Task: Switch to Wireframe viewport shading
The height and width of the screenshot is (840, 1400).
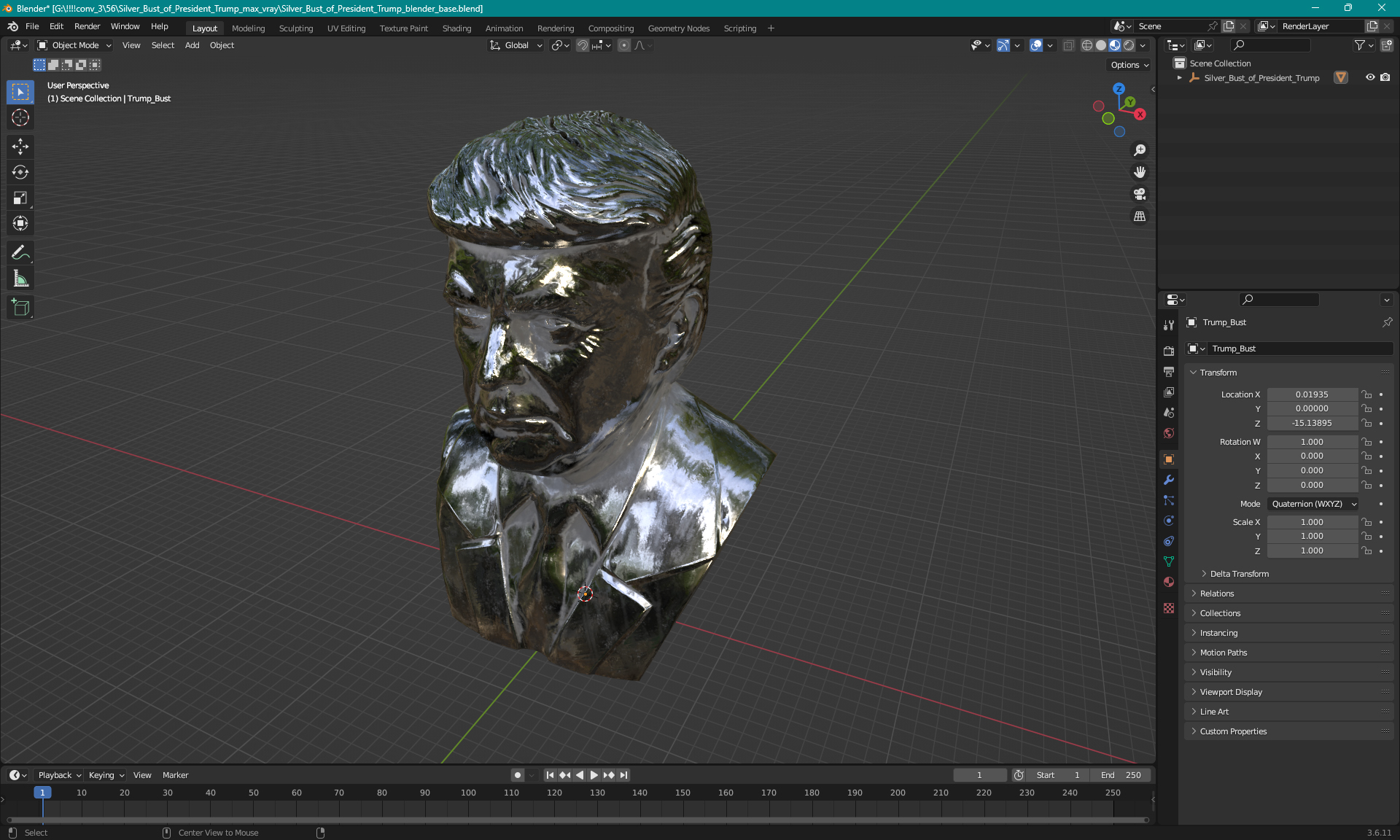Action: click(x=1087, y=45)
